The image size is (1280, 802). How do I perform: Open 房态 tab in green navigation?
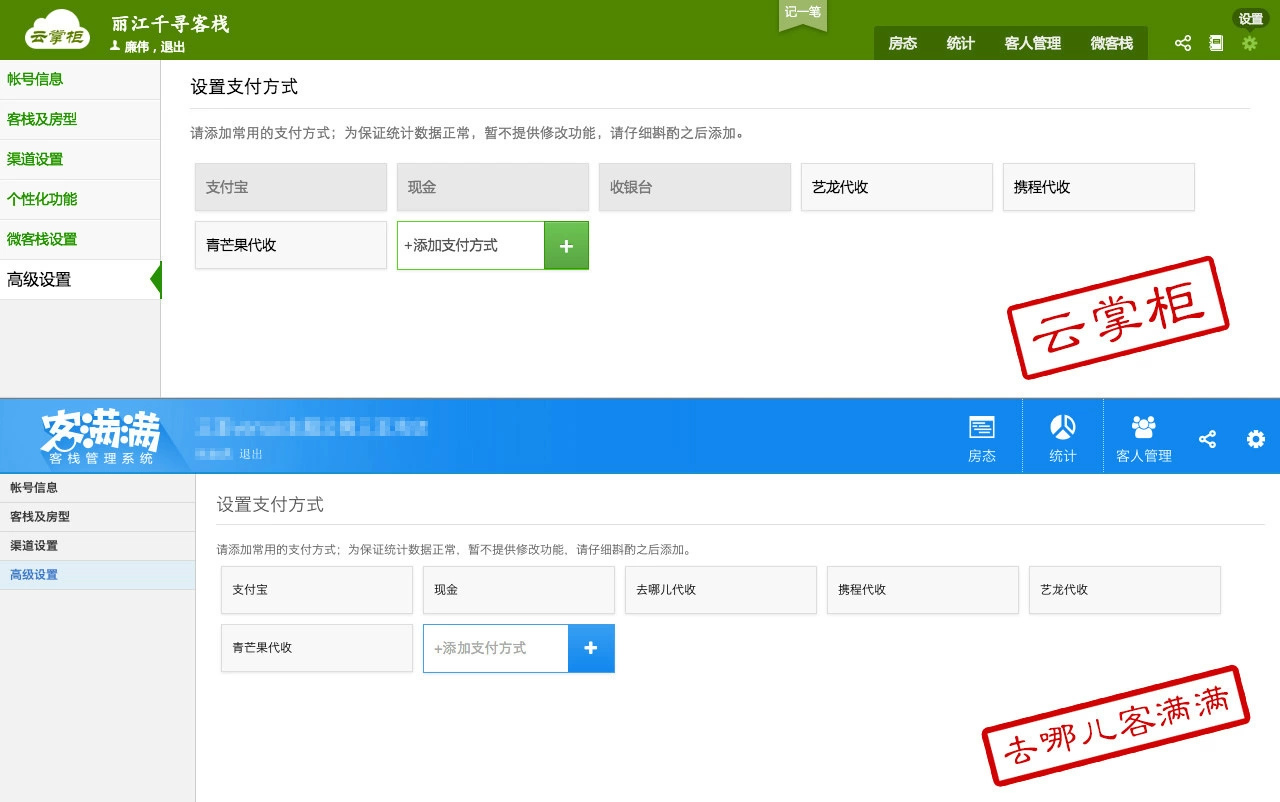[x=903, y=43]
